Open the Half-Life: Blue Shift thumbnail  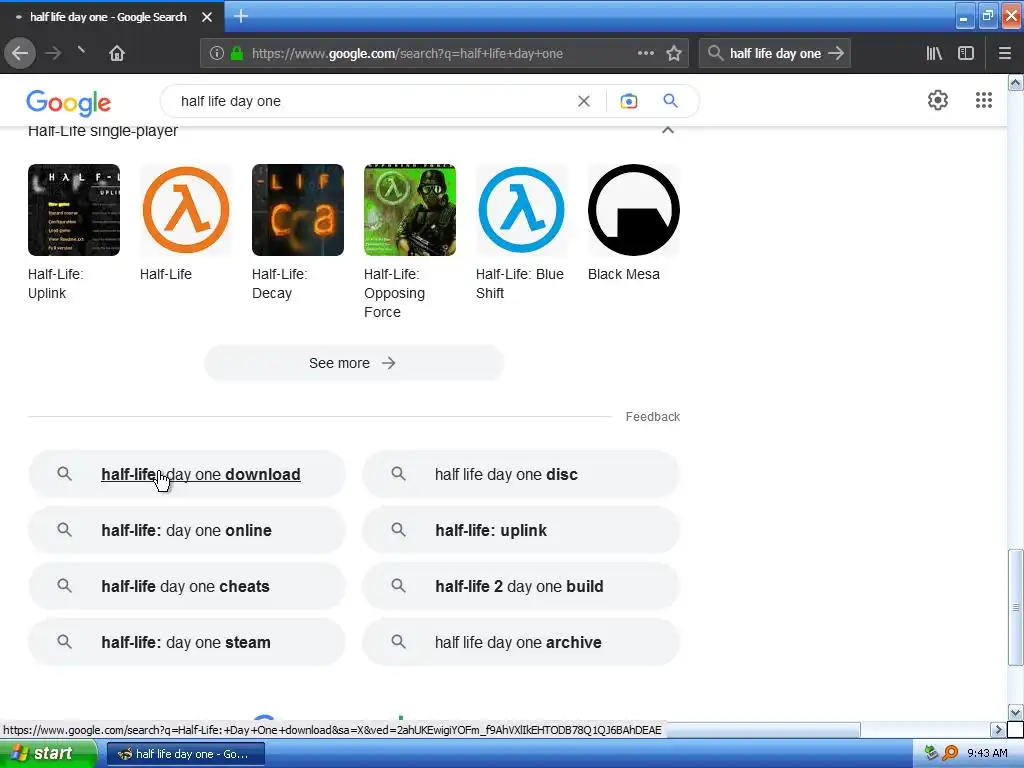coord(522,210)
